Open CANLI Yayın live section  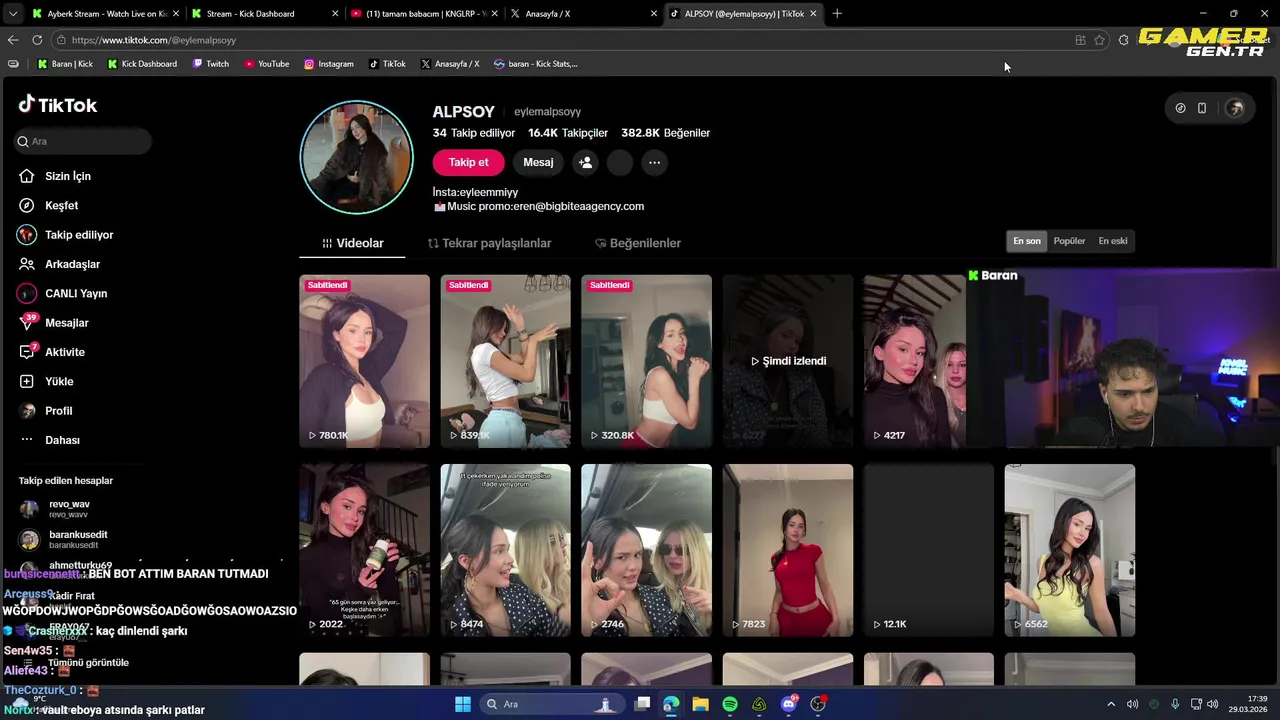[62, 293]
